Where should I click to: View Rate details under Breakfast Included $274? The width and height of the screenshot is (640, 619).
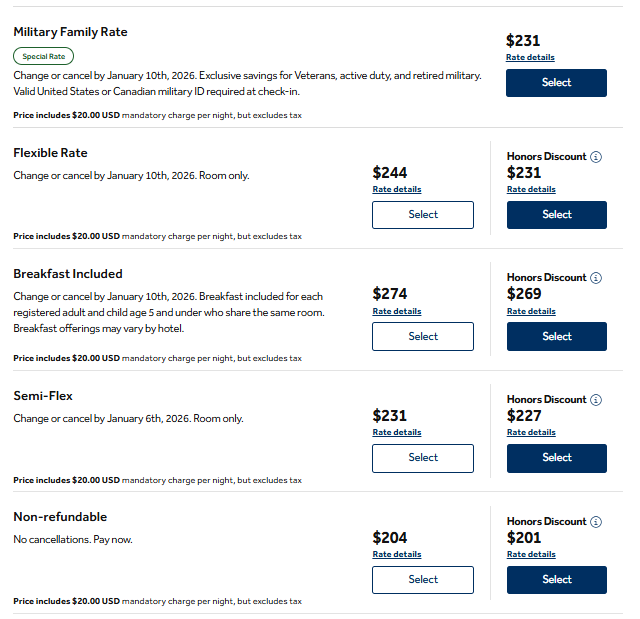pyautogui.click(x=397, y=311)
